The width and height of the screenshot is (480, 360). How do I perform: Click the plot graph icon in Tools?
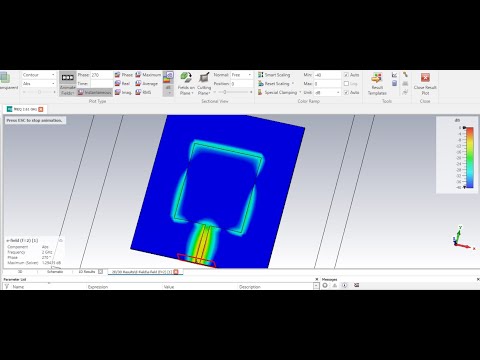pos(394,75)
